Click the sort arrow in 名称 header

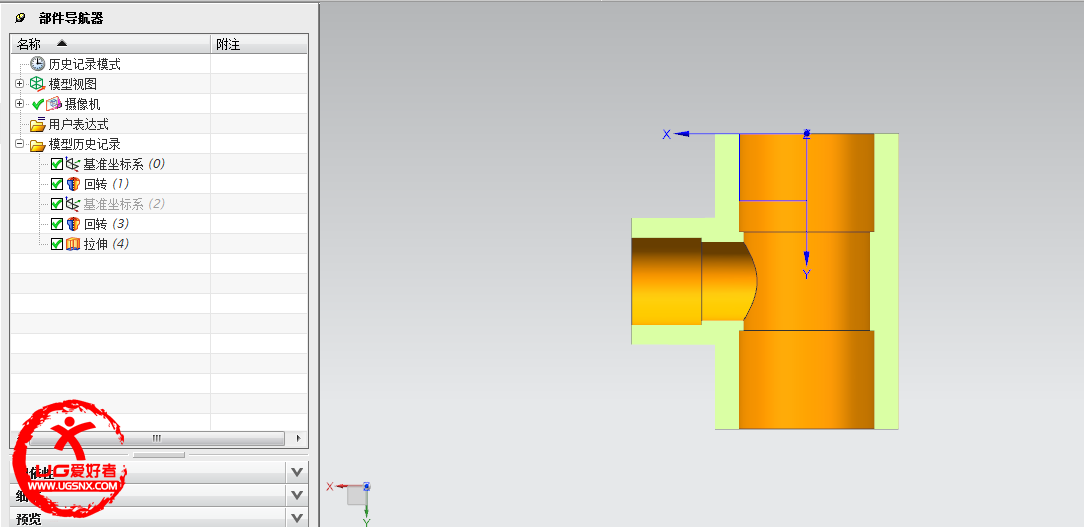coord(62,44)
